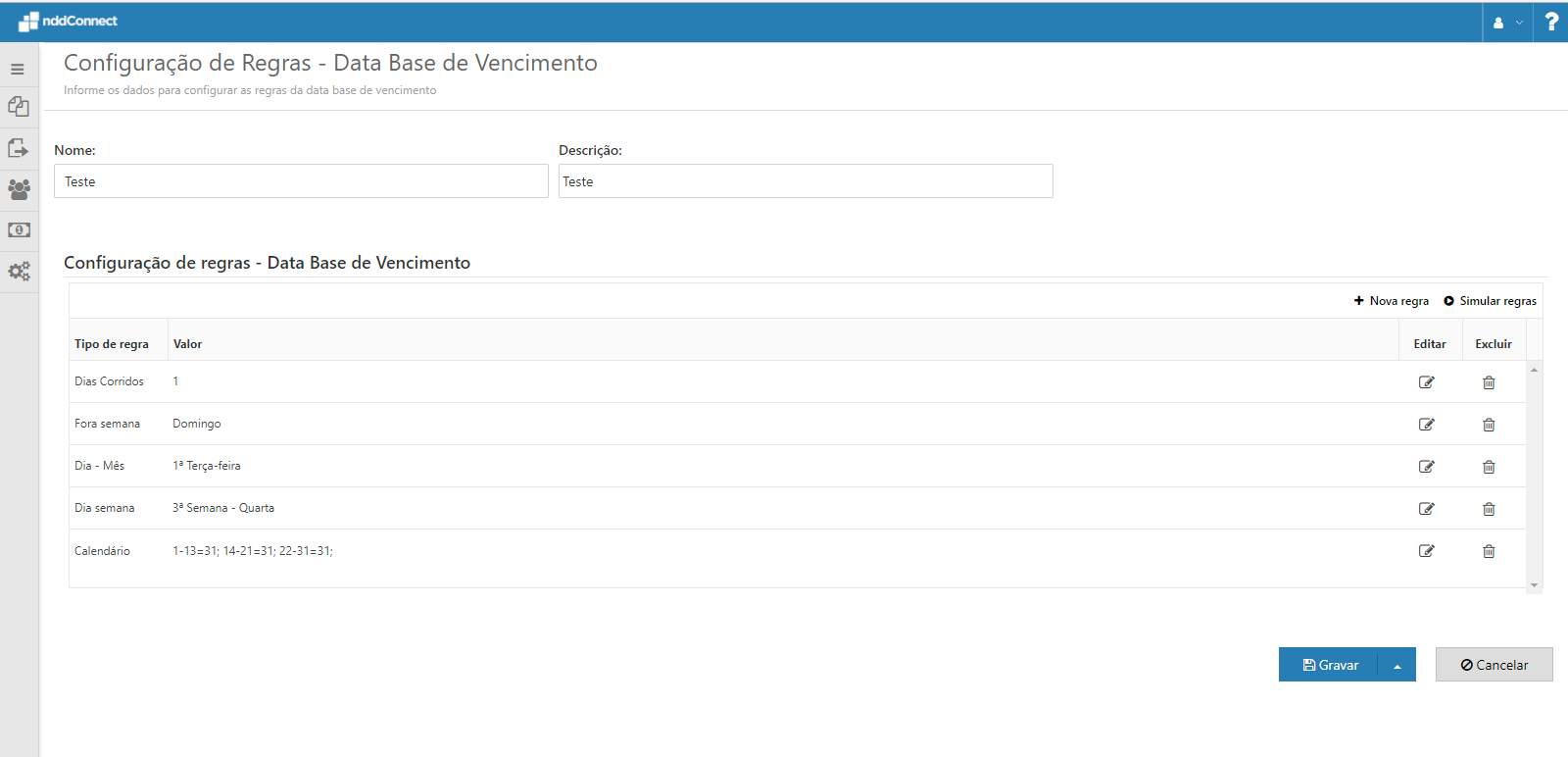Edit the Dia - Mês rule
The width and height of the screenshot is (1568, 757).
pyautogui.click(x=1427, y=467)
